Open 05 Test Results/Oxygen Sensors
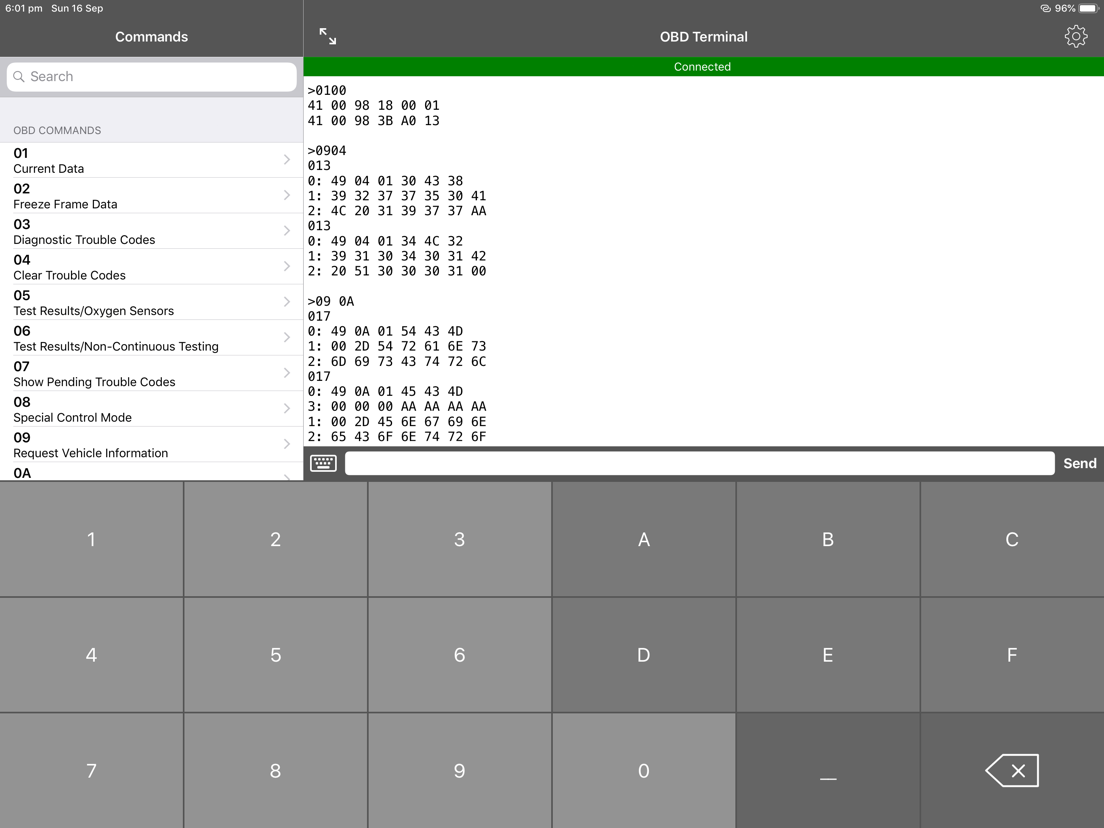Image resolution: width=1104 pixels, height=828 pixels. pos(151,303)
